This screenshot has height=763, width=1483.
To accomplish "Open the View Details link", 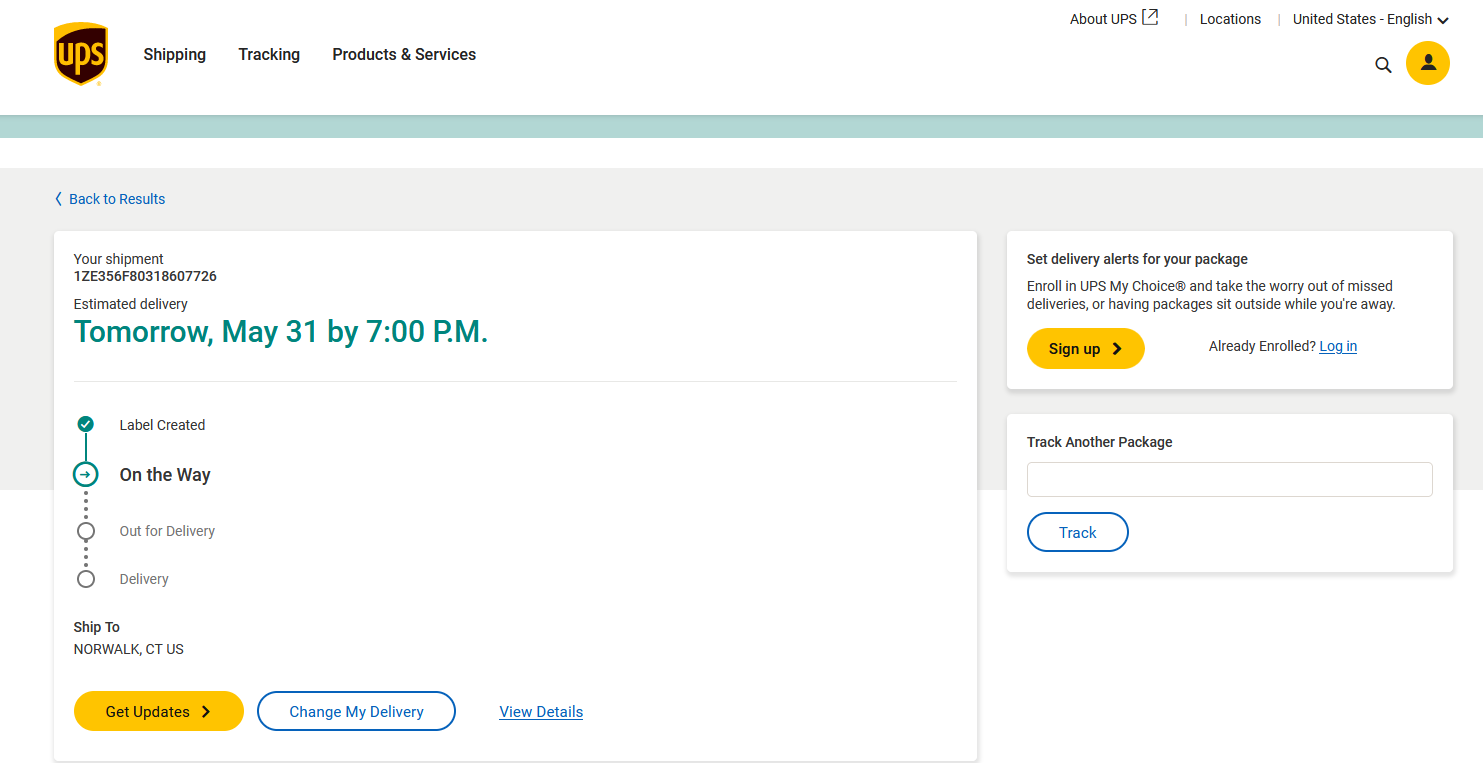I will (x=541, y=712).
